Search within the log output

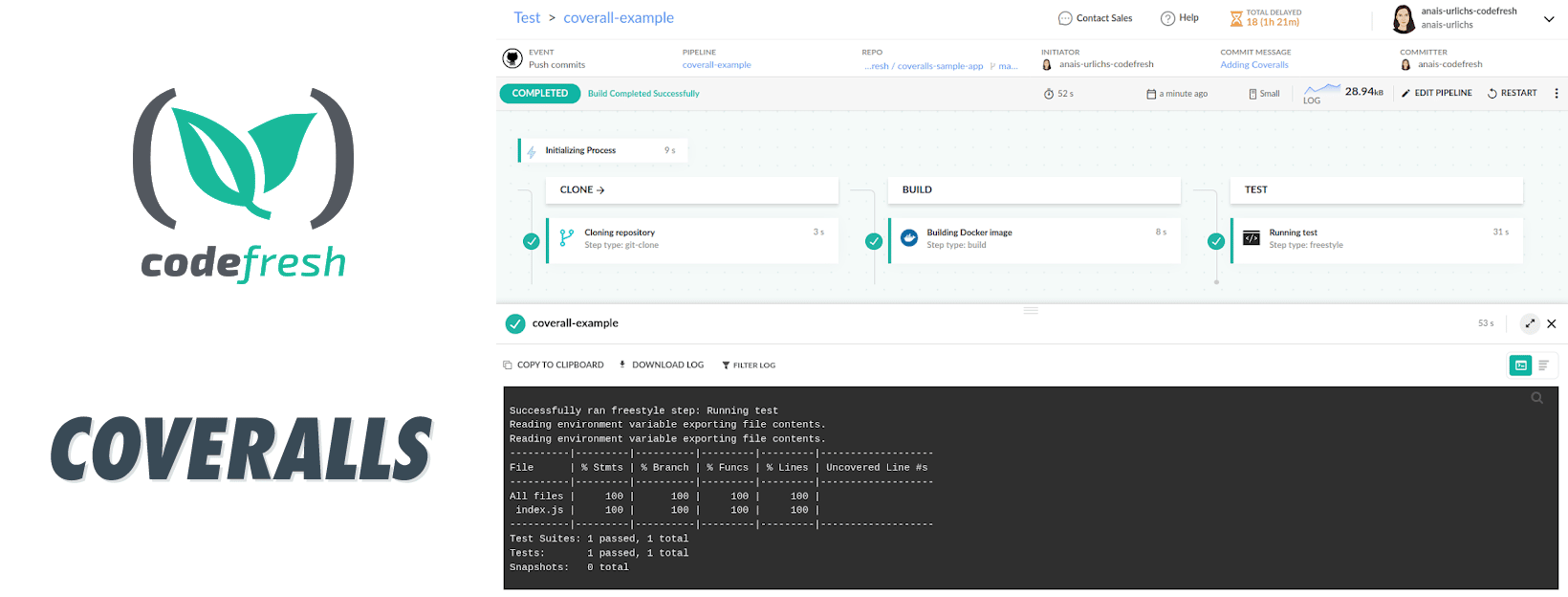pos(1537,398)
